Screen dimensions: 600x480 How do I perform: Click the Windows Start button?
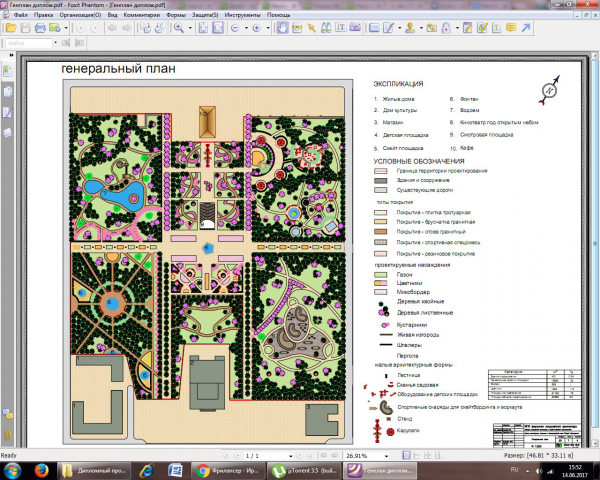click(12, 470)
